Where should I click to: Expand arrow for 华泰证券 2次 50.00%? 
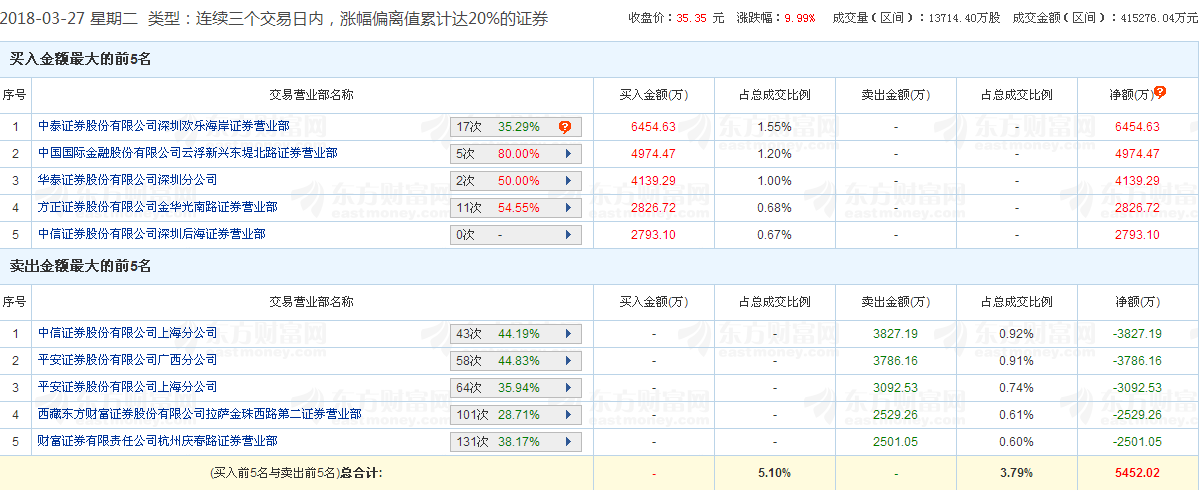pyautogui.click(x=568, y=181)
